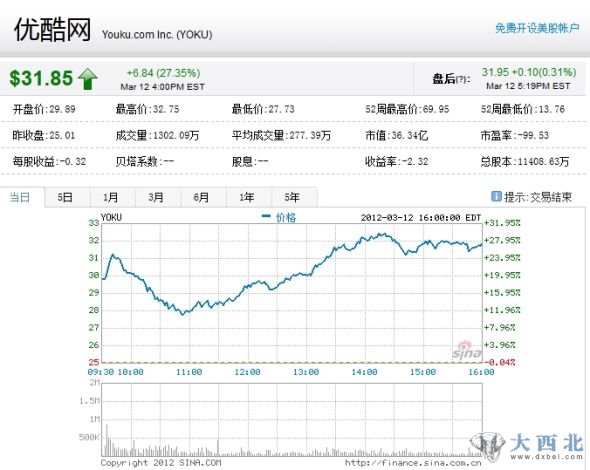Click the 成交量:1302.09万 field

point(157,135)
